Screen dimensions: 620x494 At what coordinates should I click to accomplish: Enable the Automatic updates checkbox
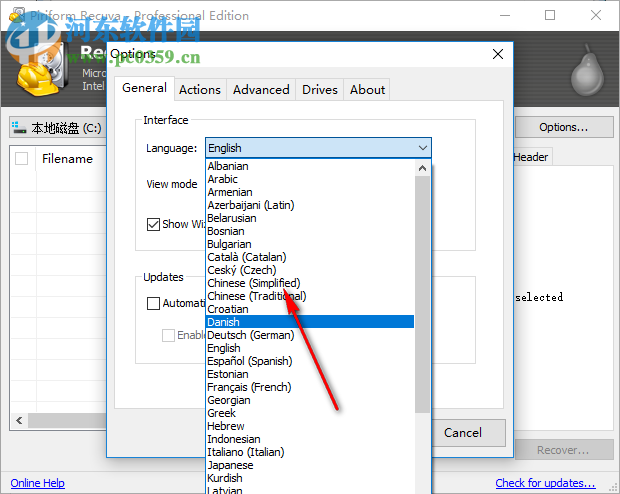point(153,303)
